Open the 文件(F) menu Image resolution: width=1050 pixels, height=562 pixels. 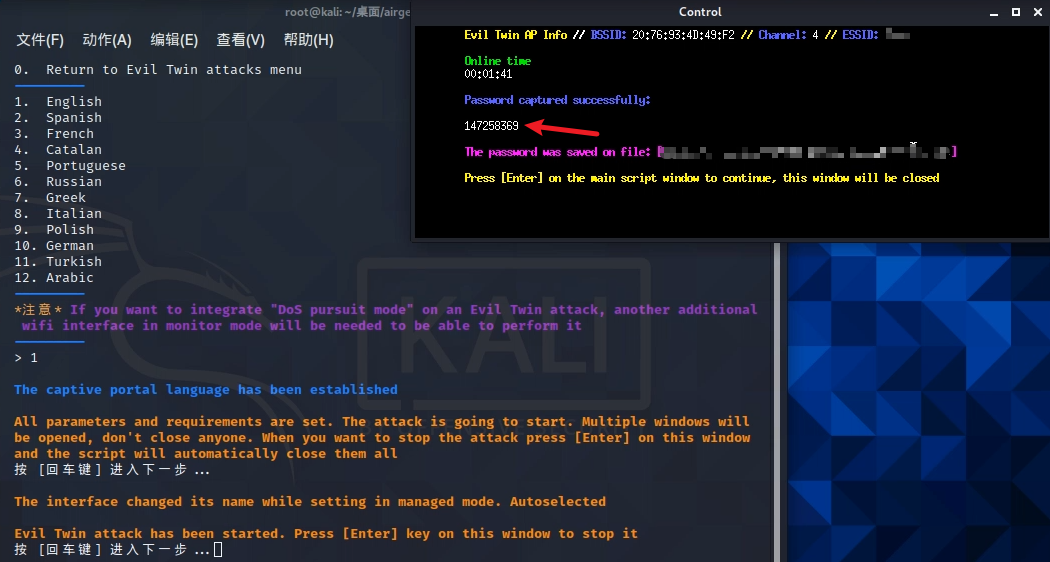pos(40,40)
